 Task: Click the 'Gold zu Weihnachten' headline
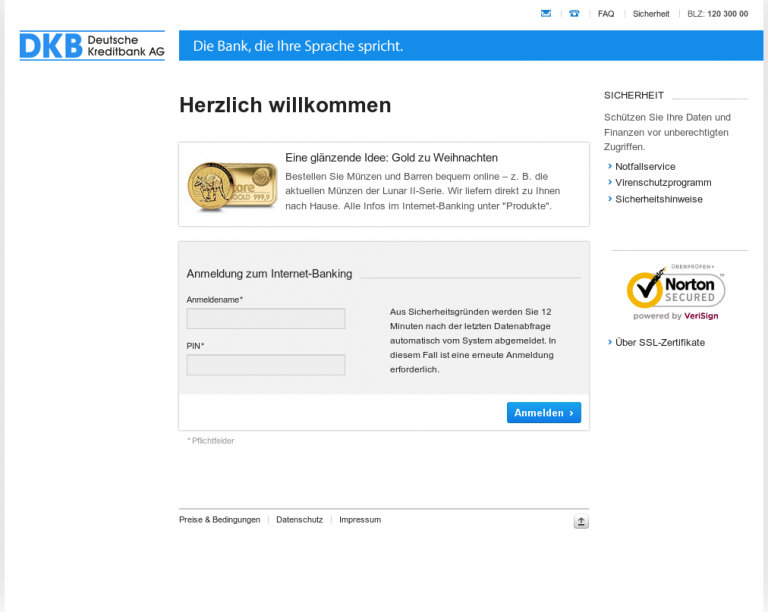[391, 158]
